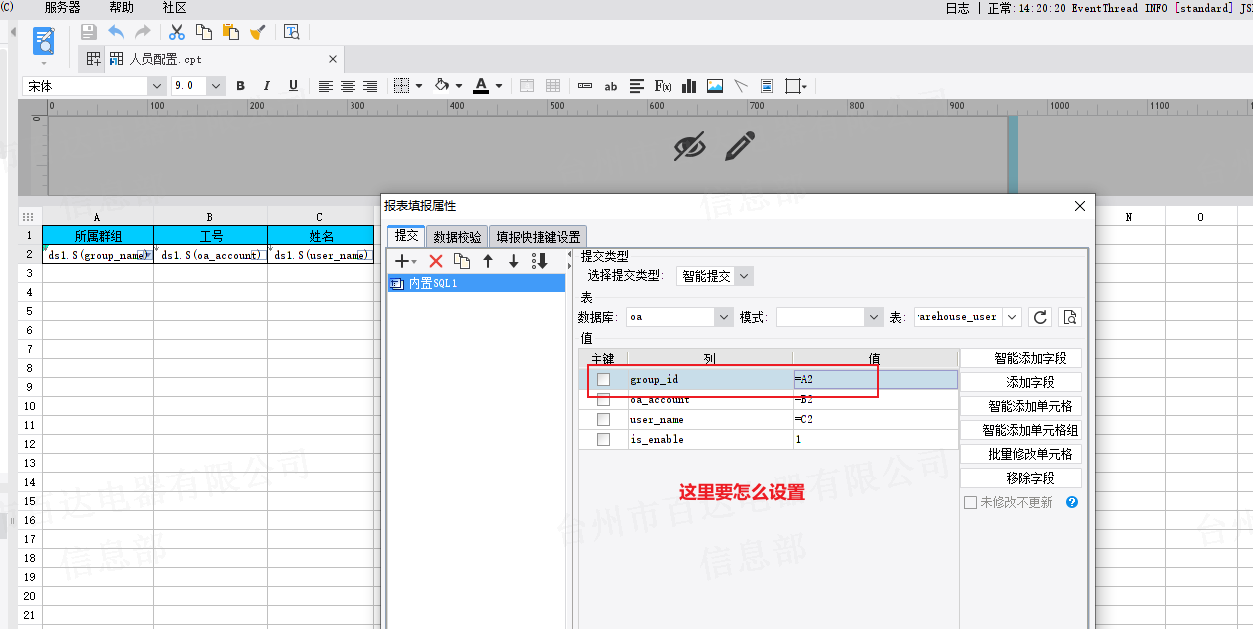The height and width of the screenshot is (629, 1253).
Task: Open the 服务器 menu
Action: click(x=62, y=7)
